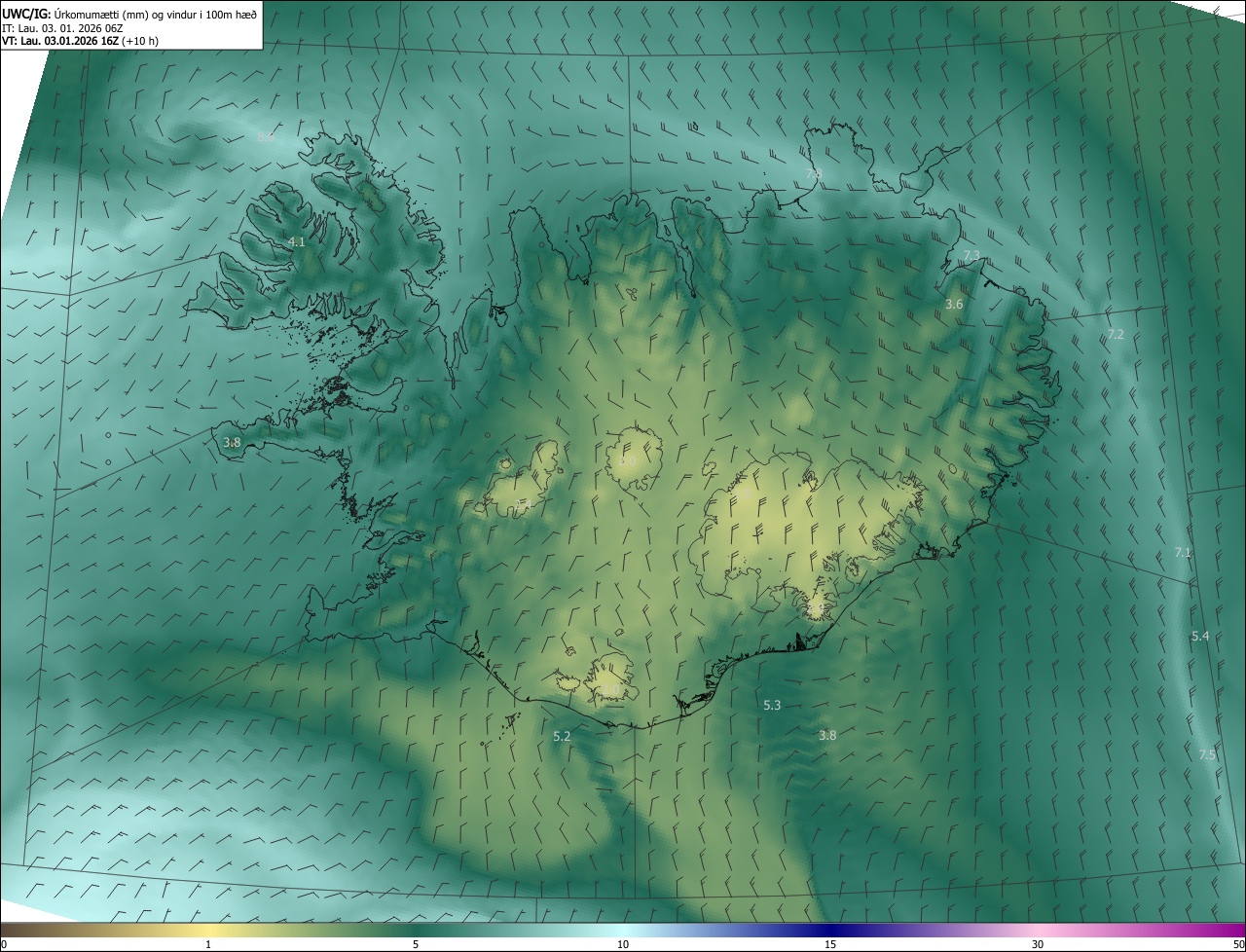Click the title "Úrkomumætti (mm) og vindur í 100m hæð"
1246x952 pixels.
coord(156,14)
